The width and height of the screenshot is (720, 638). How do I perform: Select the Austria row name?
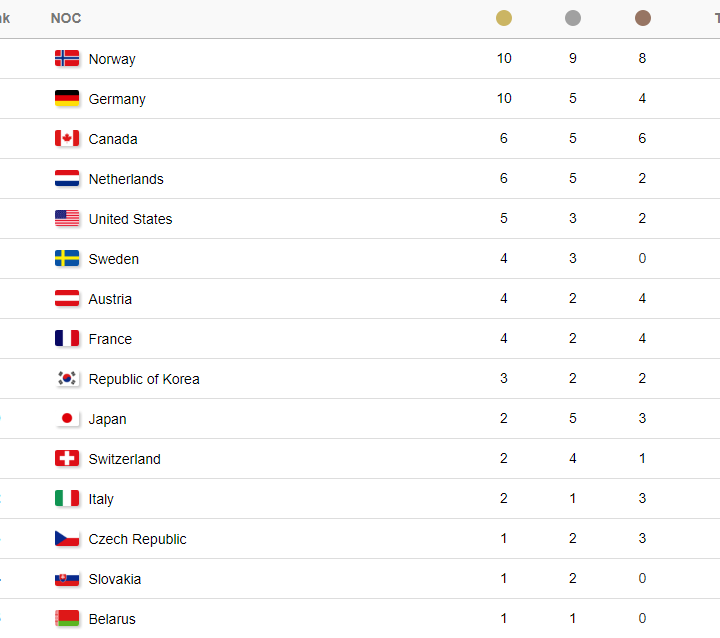pos(110,299)
